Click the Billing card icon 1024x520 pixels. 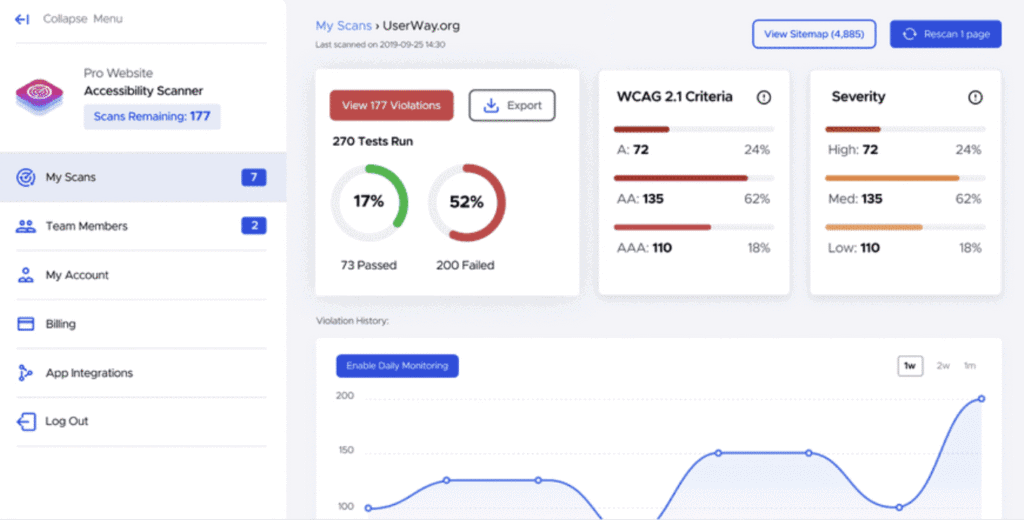click(26, 324)
